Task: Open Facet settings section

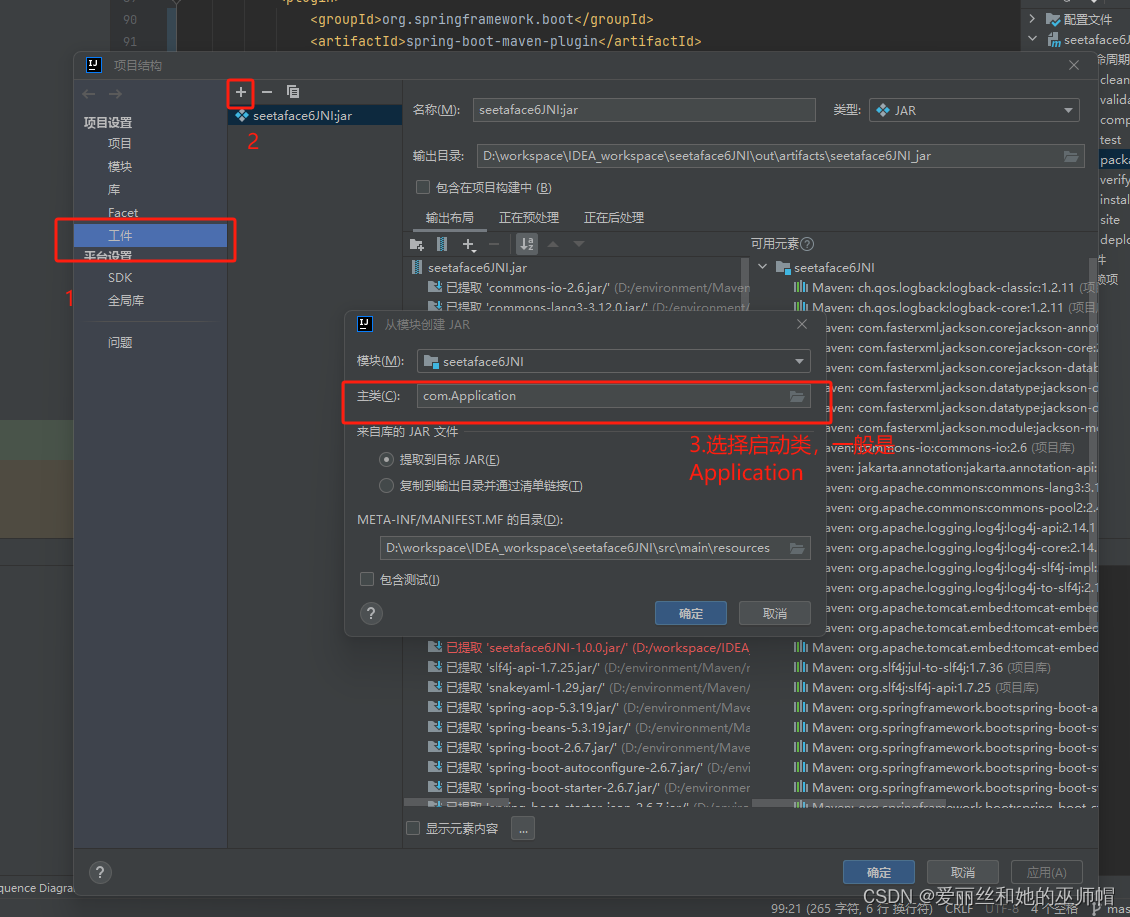Action: coord(123,213)
